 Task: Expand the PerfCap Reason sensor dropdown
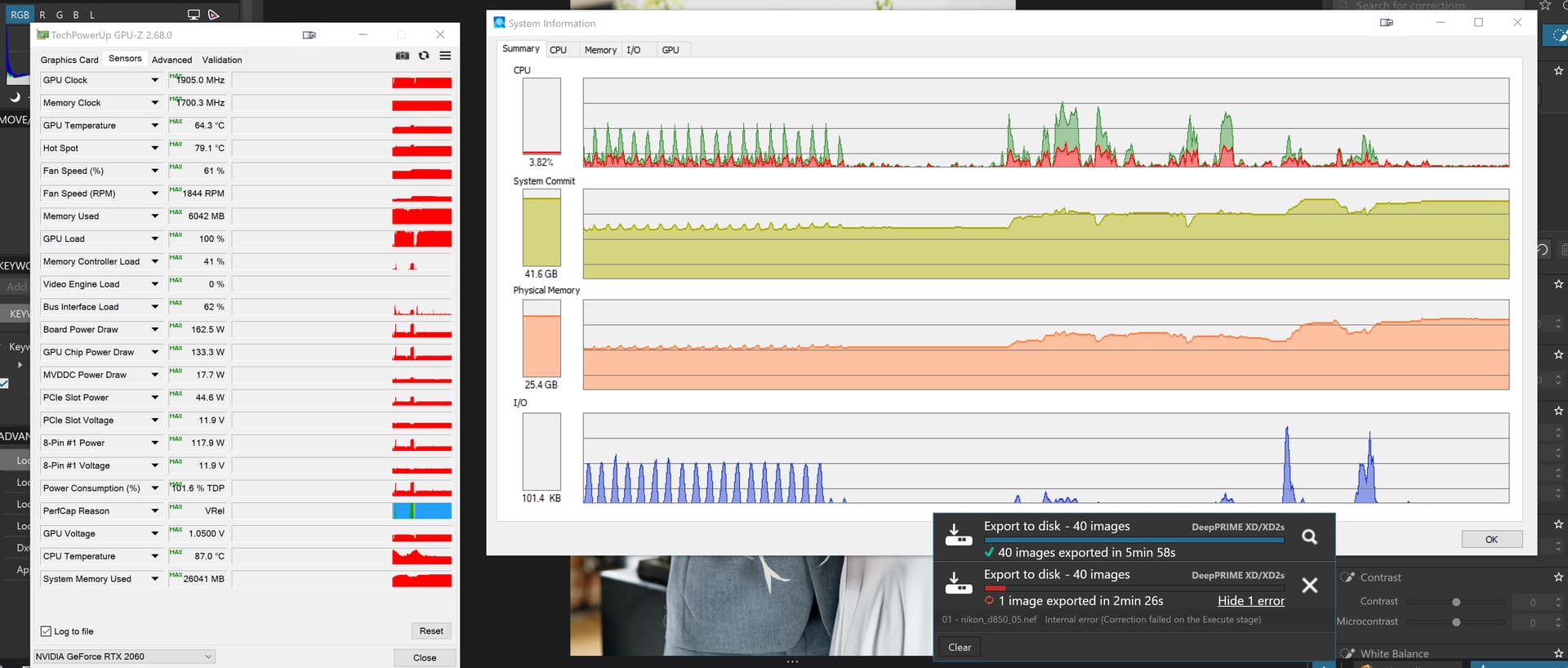click(x=154, y=511)
